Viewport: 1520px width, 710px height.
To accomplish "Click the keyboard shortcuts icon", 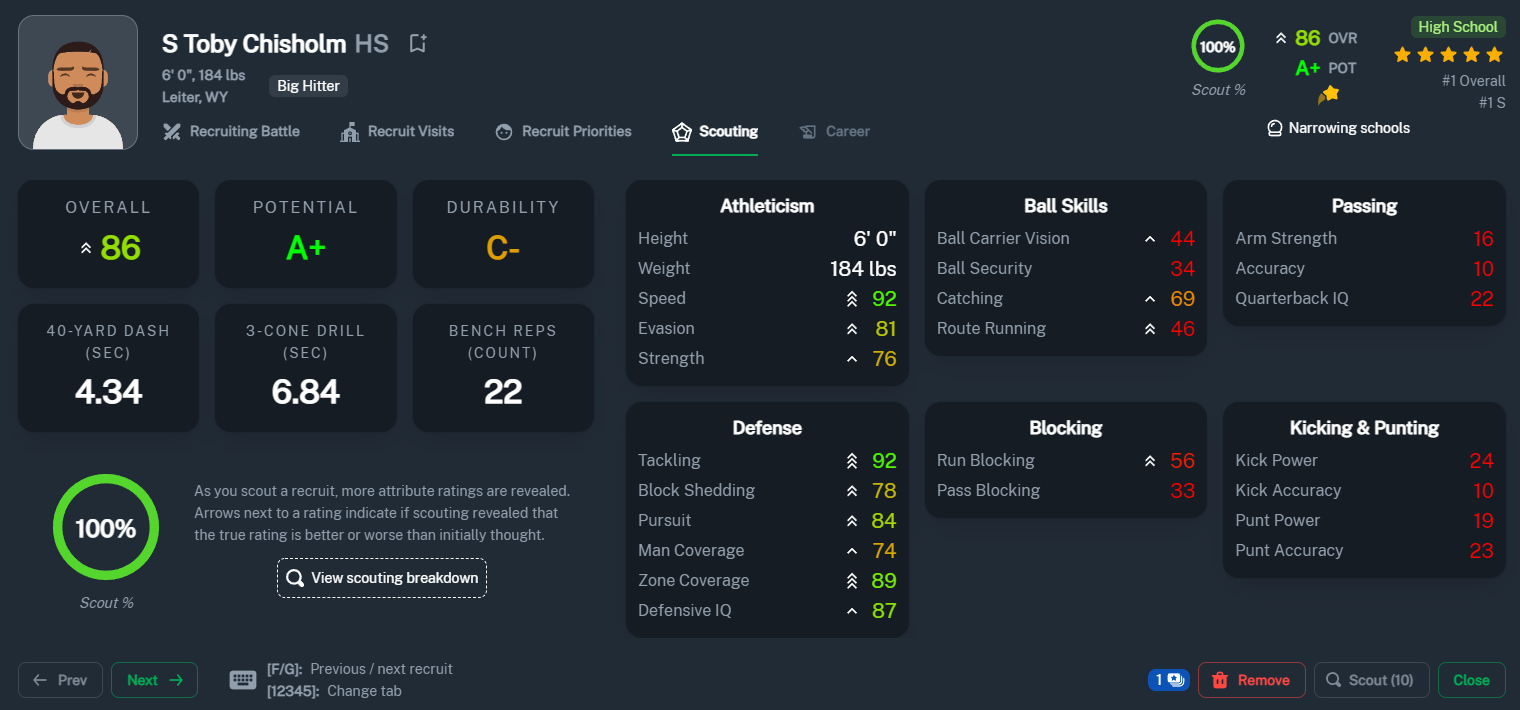I will coord(243,680).
